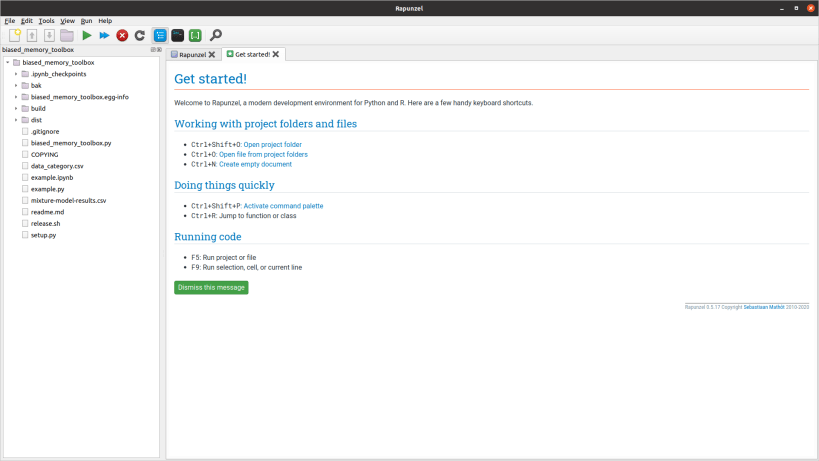This screenshot has width=819, height=461.
Task: Expand the bak folder
Action: pos(16,85)
